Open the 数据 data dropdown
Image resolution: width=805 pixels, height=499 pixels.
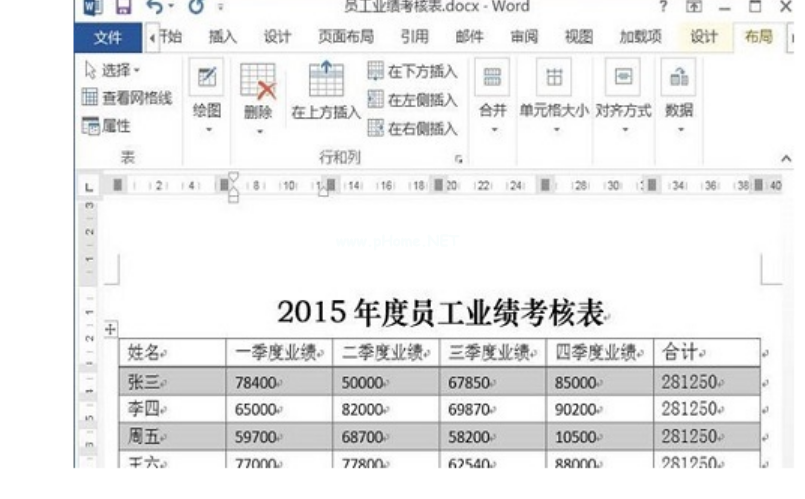(x=679, y=98)
